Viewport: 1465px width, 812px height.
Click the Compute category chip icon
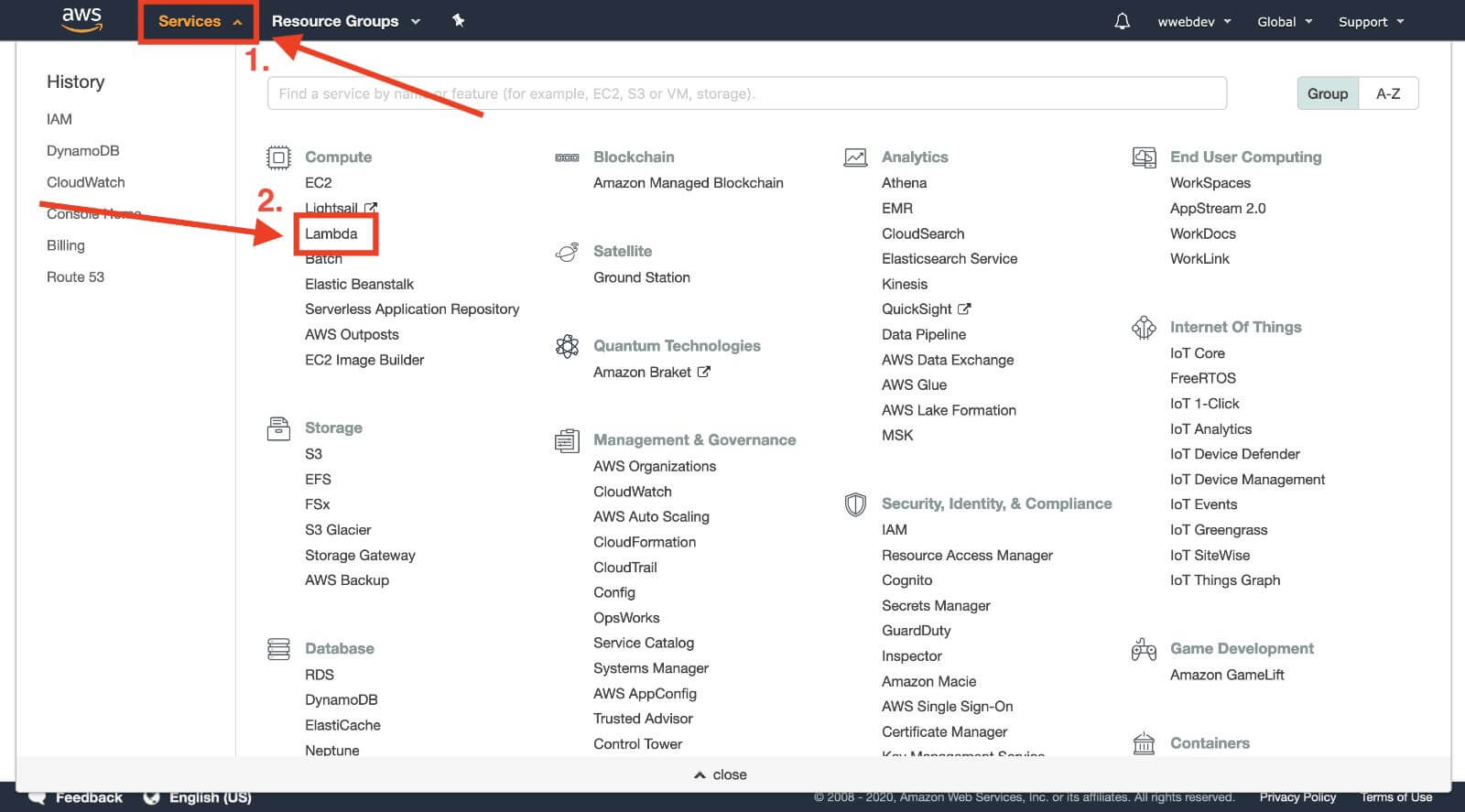coord(278,157)
